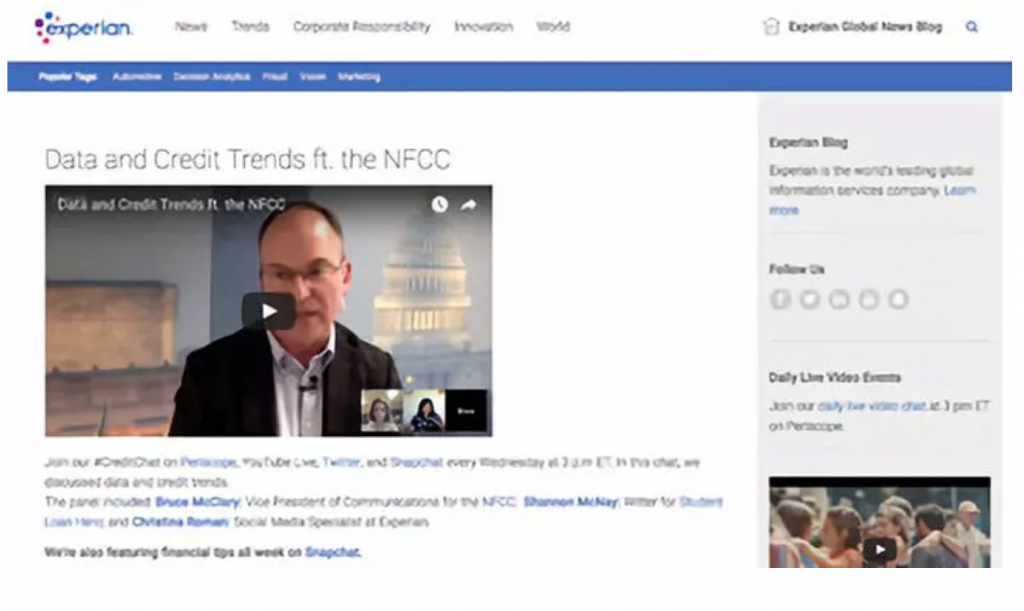Open the fifth Follow Us social icon
Viewport: 1024px width, 611px height.
pyautogui.click(x=898, y=299)
